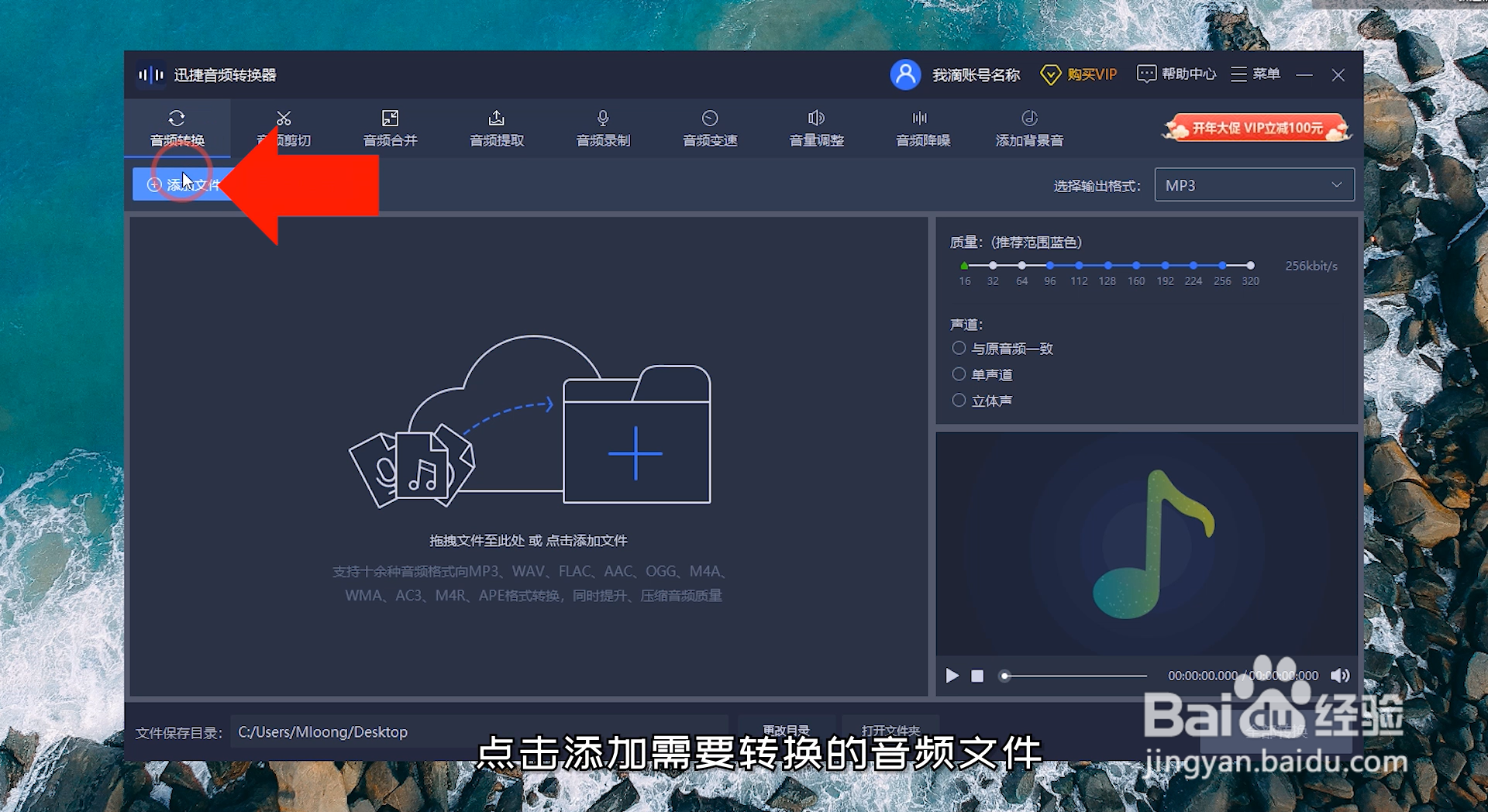Click the stop button in preview player
Viewport: 1488px width, 812px height.
tap(977, 676)
